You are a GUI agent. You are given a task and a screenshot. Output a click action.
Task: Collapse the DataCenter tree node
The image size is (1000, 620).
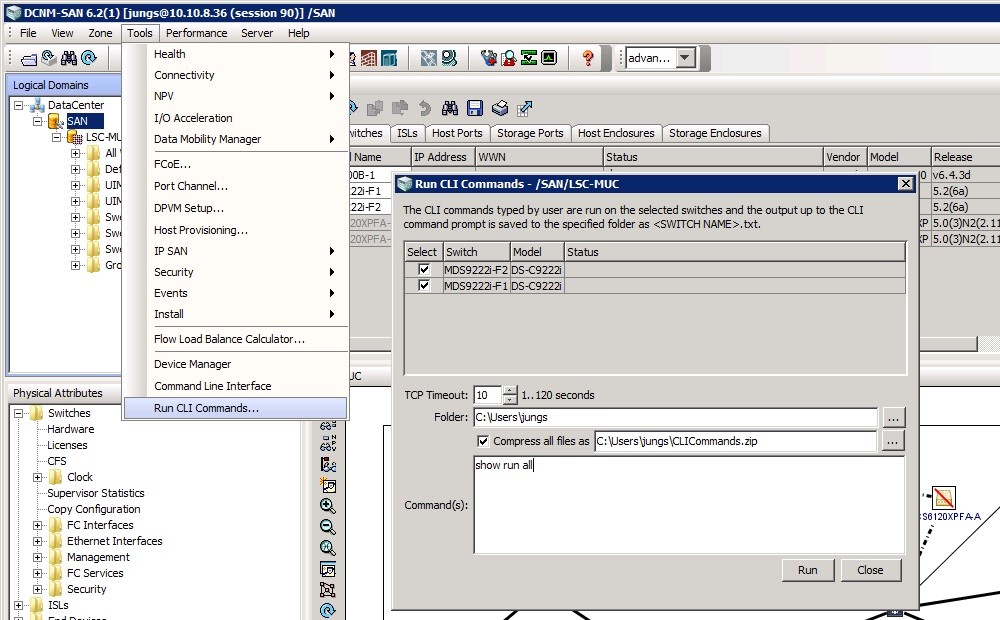tap(18, 105)
